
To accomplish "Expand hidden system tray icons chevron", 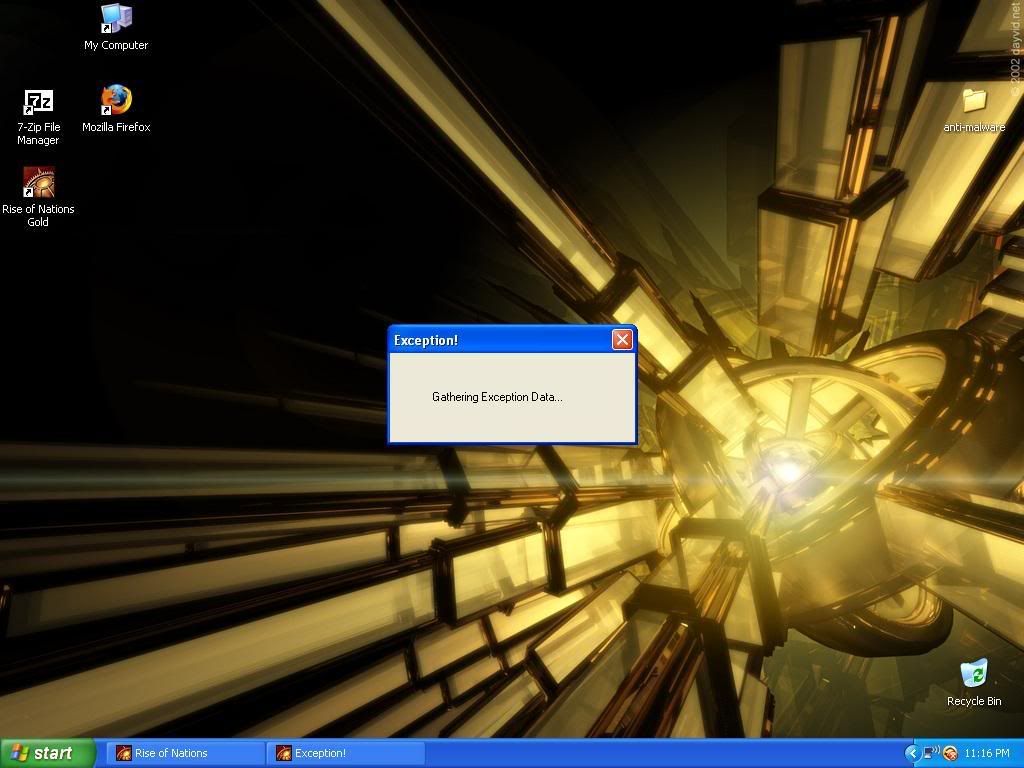I will tap(911, 753).
